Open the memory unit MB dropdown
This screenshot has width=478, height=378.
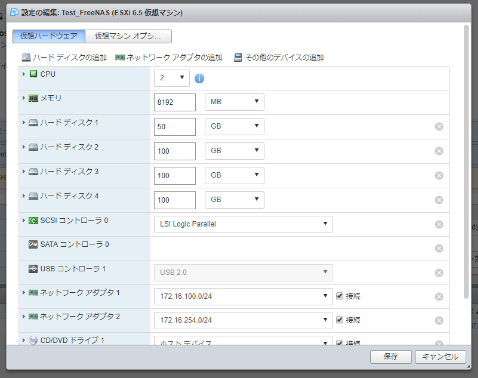[235, 102]
